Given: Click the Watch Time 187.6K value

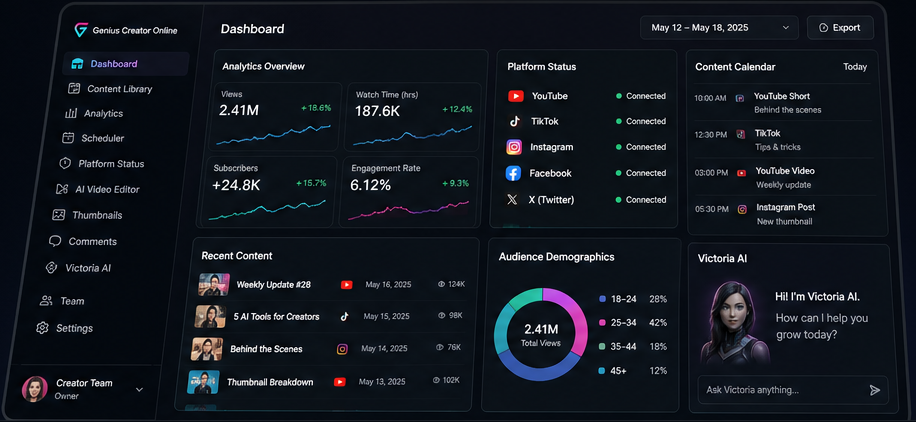Looking at the screenshot, I should point(377,111).
